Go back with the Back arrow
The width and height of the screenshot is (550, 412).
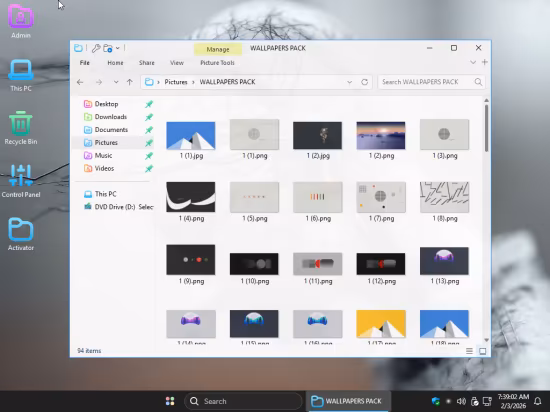pos(80,82)
